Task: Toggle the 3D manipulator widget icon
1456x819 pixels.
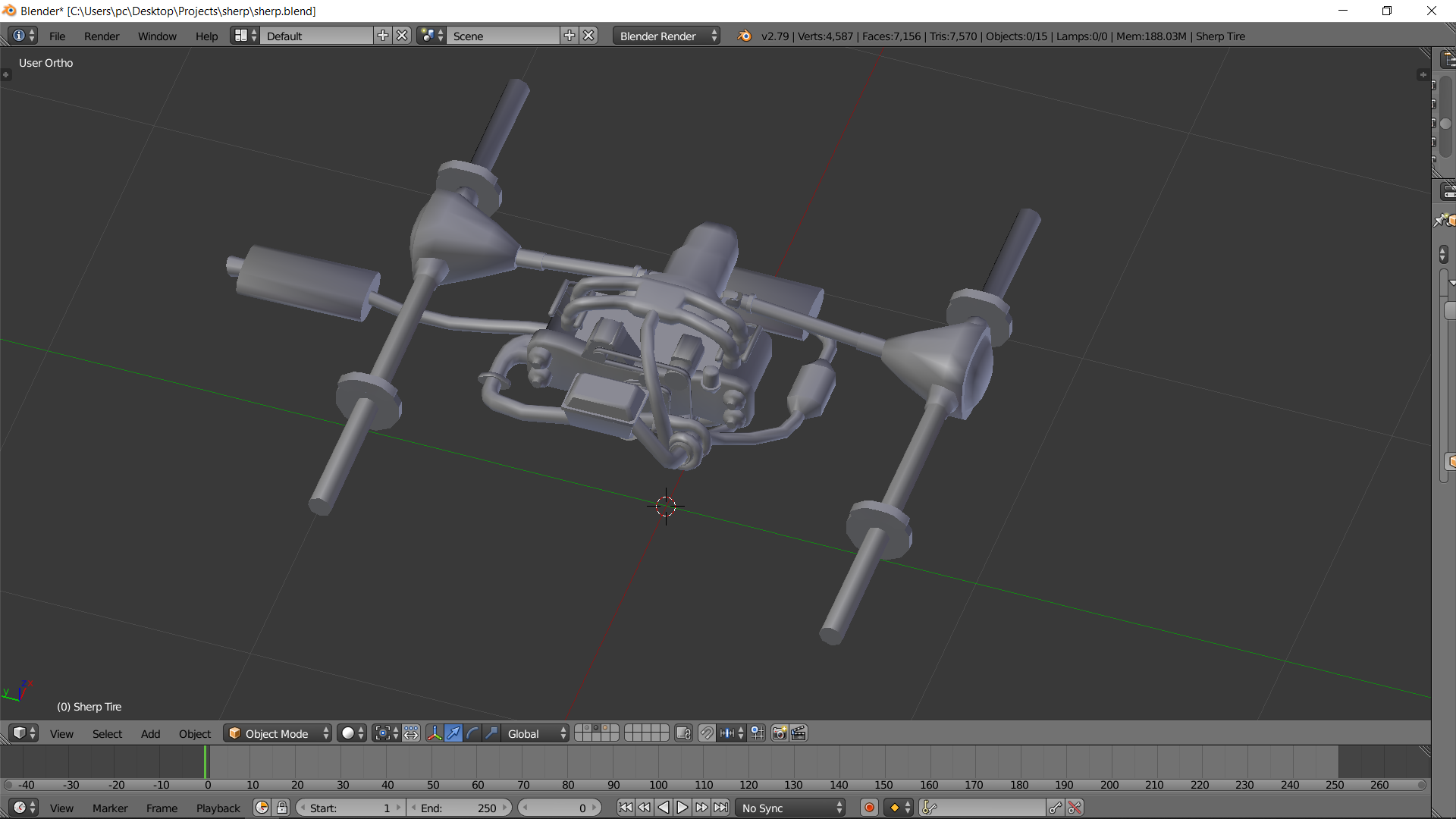Action: [434, 733]
